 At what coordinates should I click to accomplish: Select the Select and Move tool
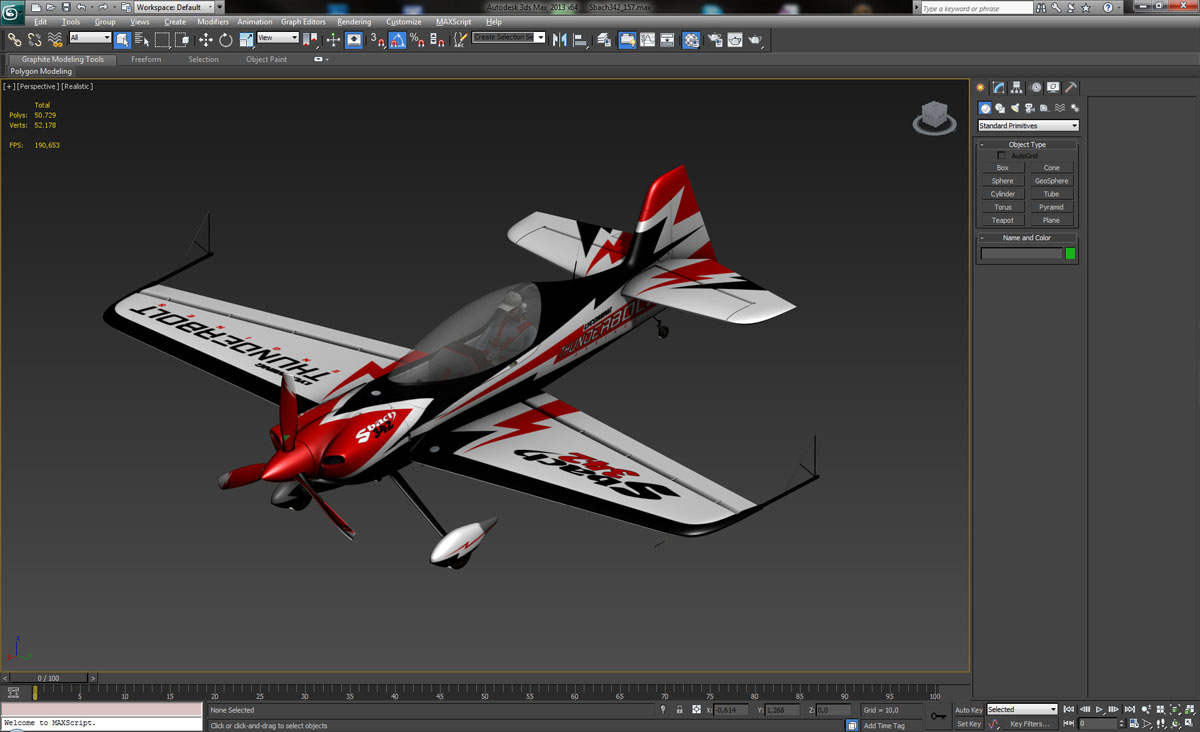click(205, 40)
